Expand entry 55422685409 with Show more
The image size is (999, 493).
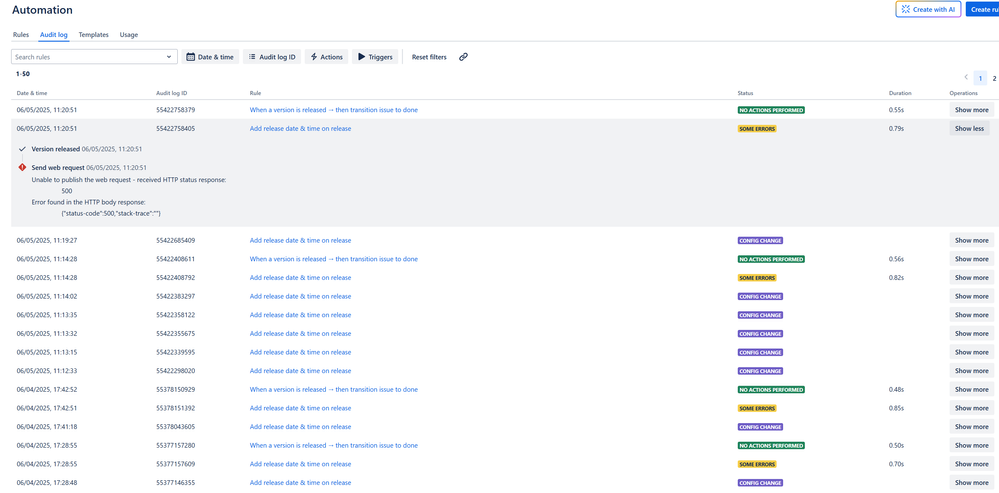coord(972,240)
